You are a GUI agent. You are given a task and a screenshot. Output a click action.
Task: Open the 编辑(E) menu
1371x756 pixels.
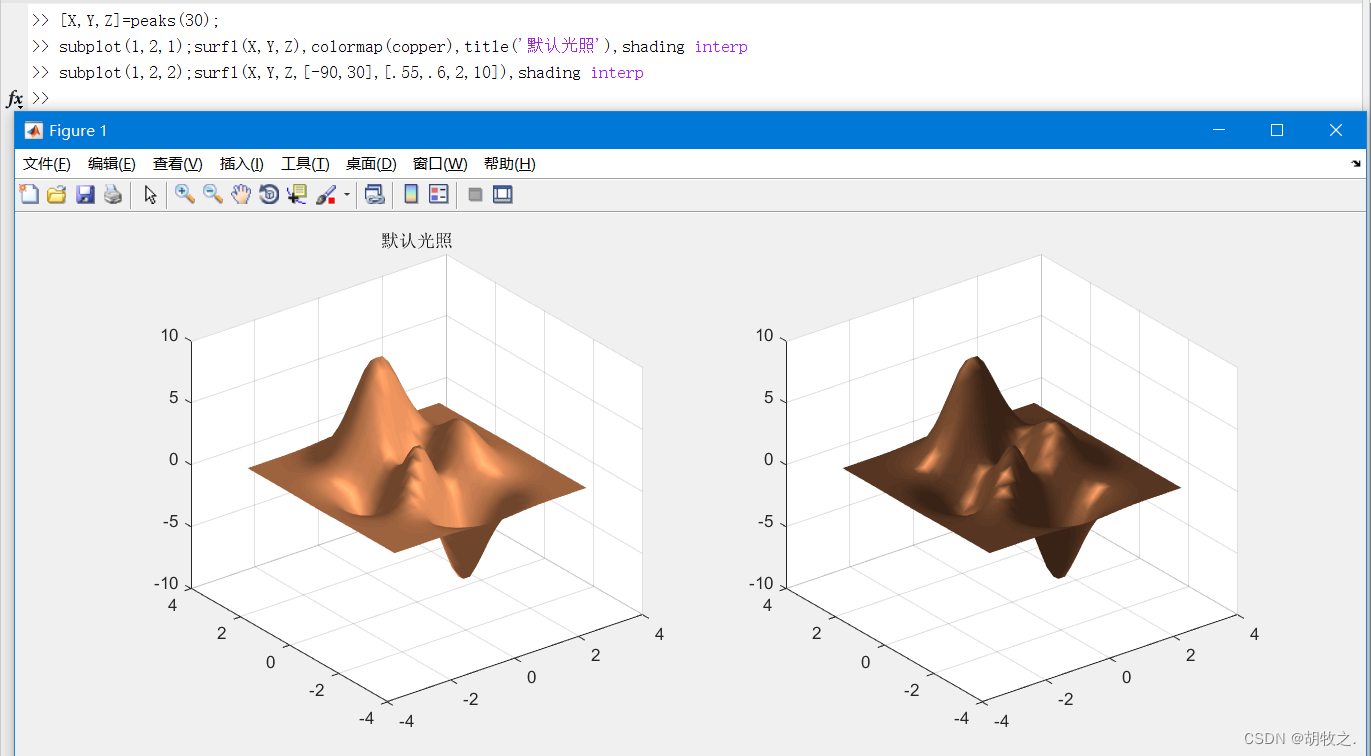click(112, 164)
